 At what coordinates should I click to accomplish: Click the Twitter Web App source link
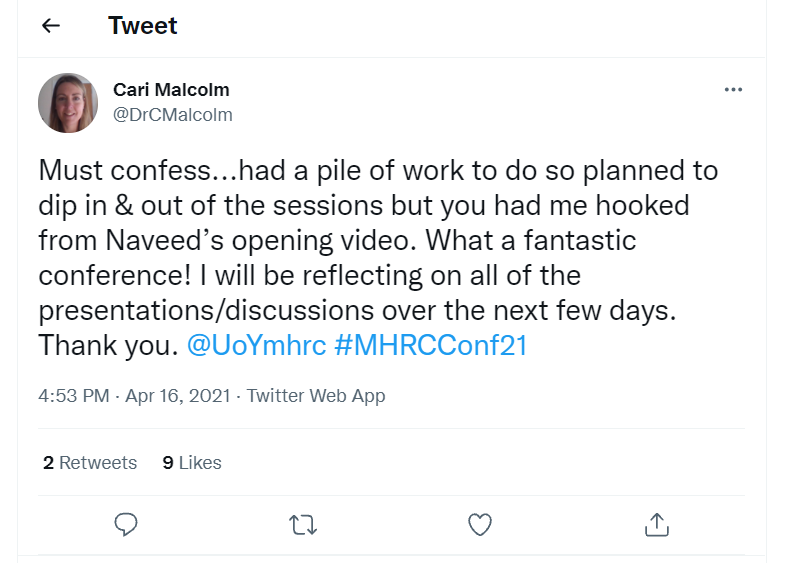click(x=316, y=396)
